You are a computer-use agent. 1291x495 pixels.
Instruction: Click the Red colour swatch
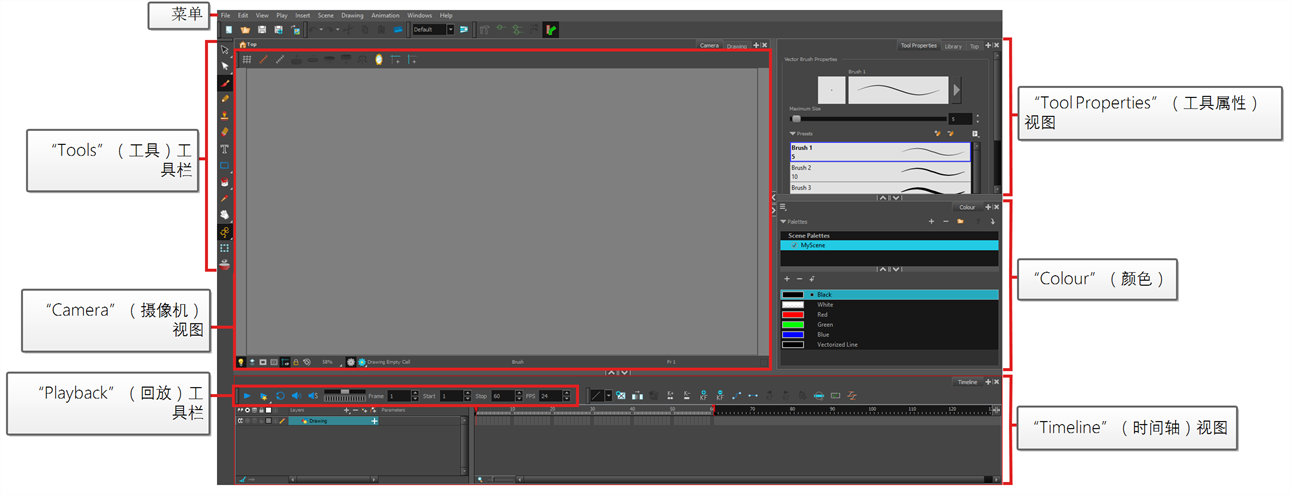(793, 315)
